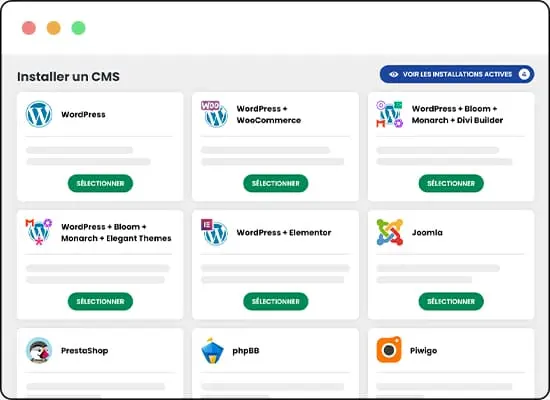Viewport: 550px width, 400px height.
Task: Click the eye icon in active installations button
Action: click(394, 74)
